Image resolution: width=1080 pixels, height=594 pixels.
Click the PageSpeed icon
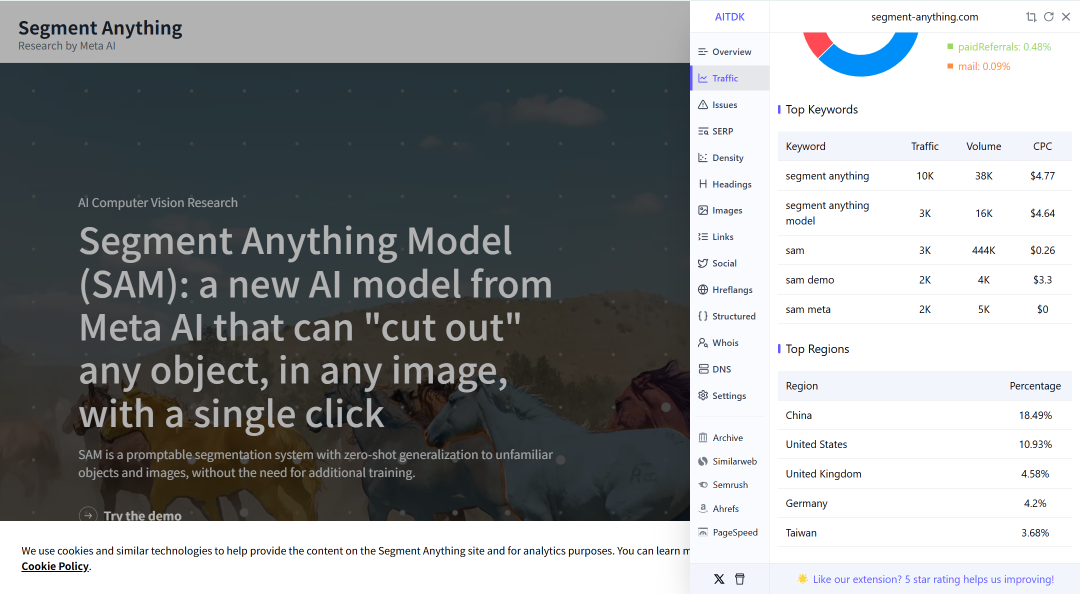click(703, 532)
